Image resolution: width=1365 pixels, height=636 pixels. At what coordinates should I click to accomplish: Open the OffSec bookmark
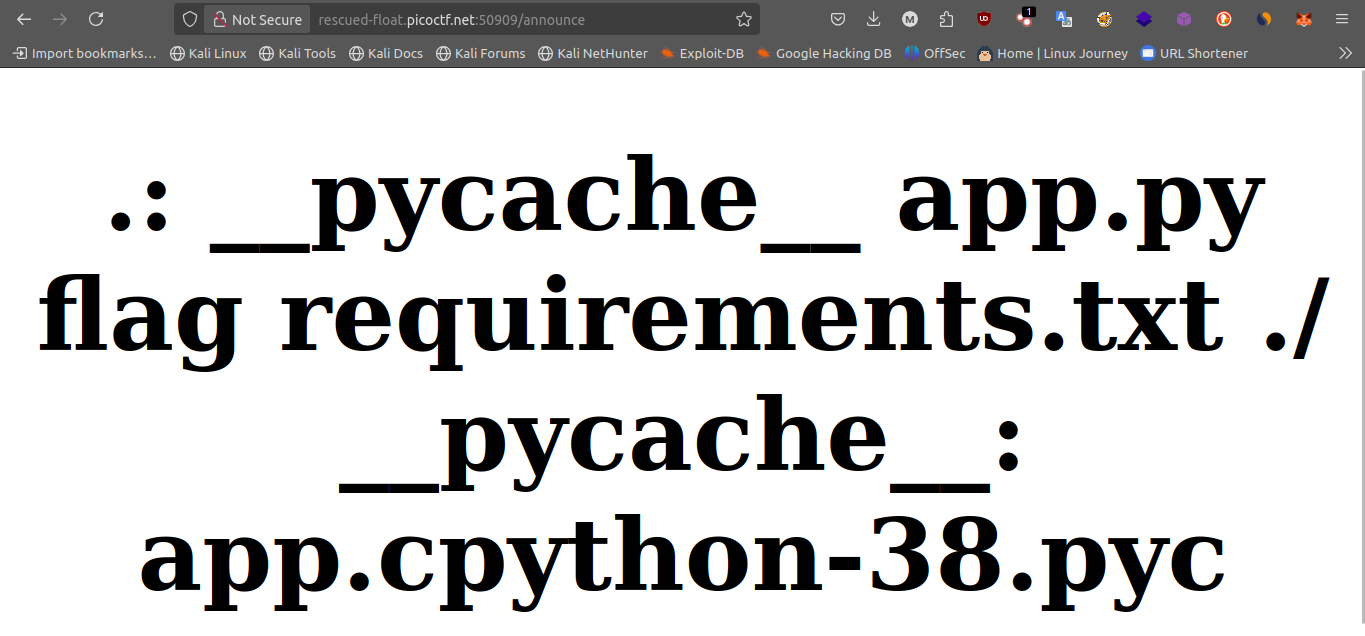[x=935, y=53]
